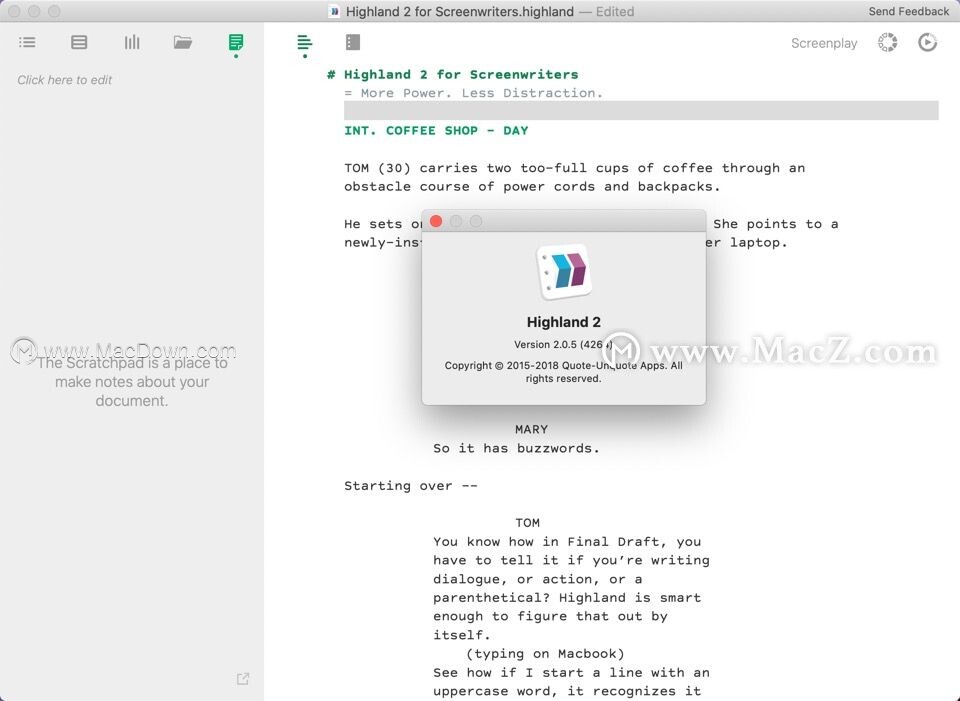Select the green Scratchpad icon
The image size is (960, 701).
click(x=236, y=42)
